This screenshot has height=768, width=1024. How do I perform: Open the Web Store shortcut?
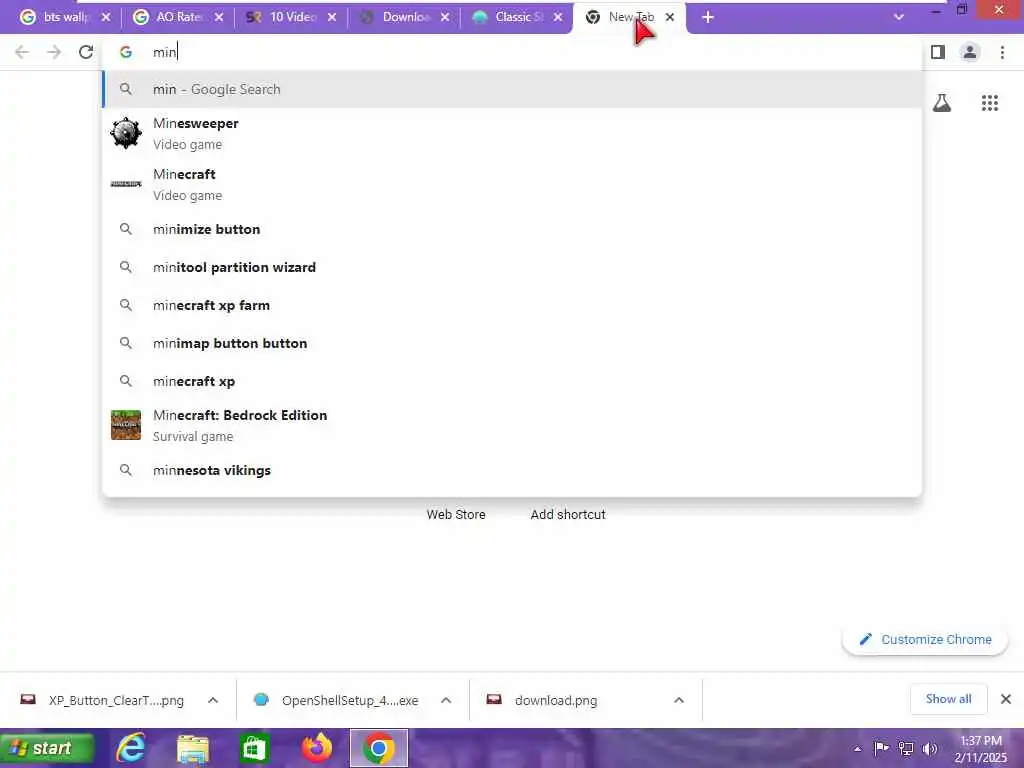point(456,515)
